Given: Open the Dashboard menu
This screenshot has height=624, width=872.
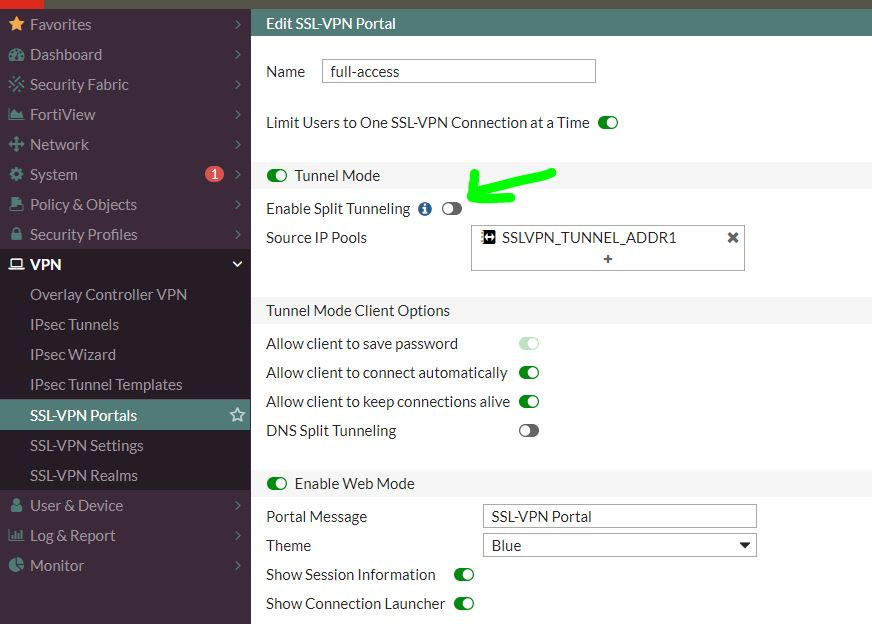Looking at the screenshot, I should click(125, 55).
